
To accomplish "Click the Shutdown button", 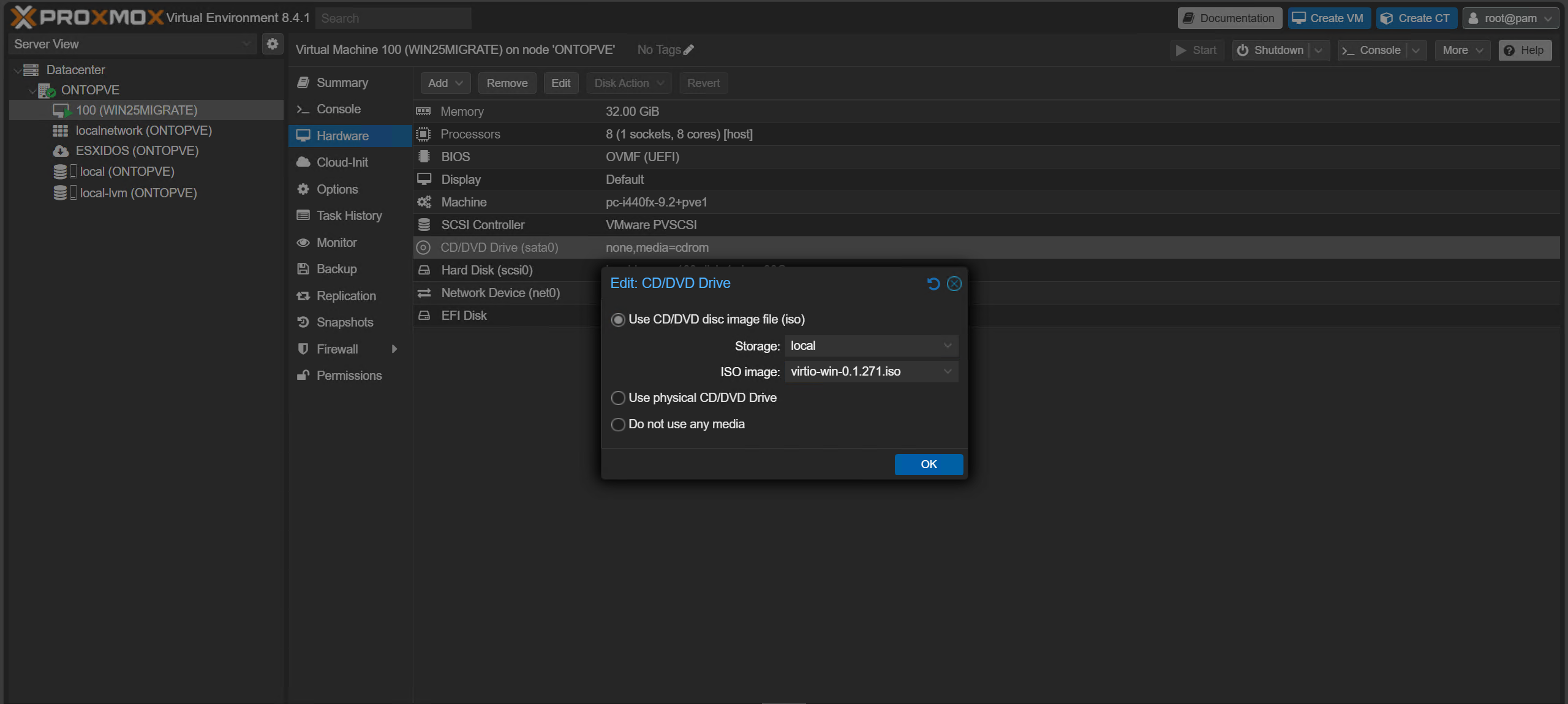I will click(x=1270, y=50).
